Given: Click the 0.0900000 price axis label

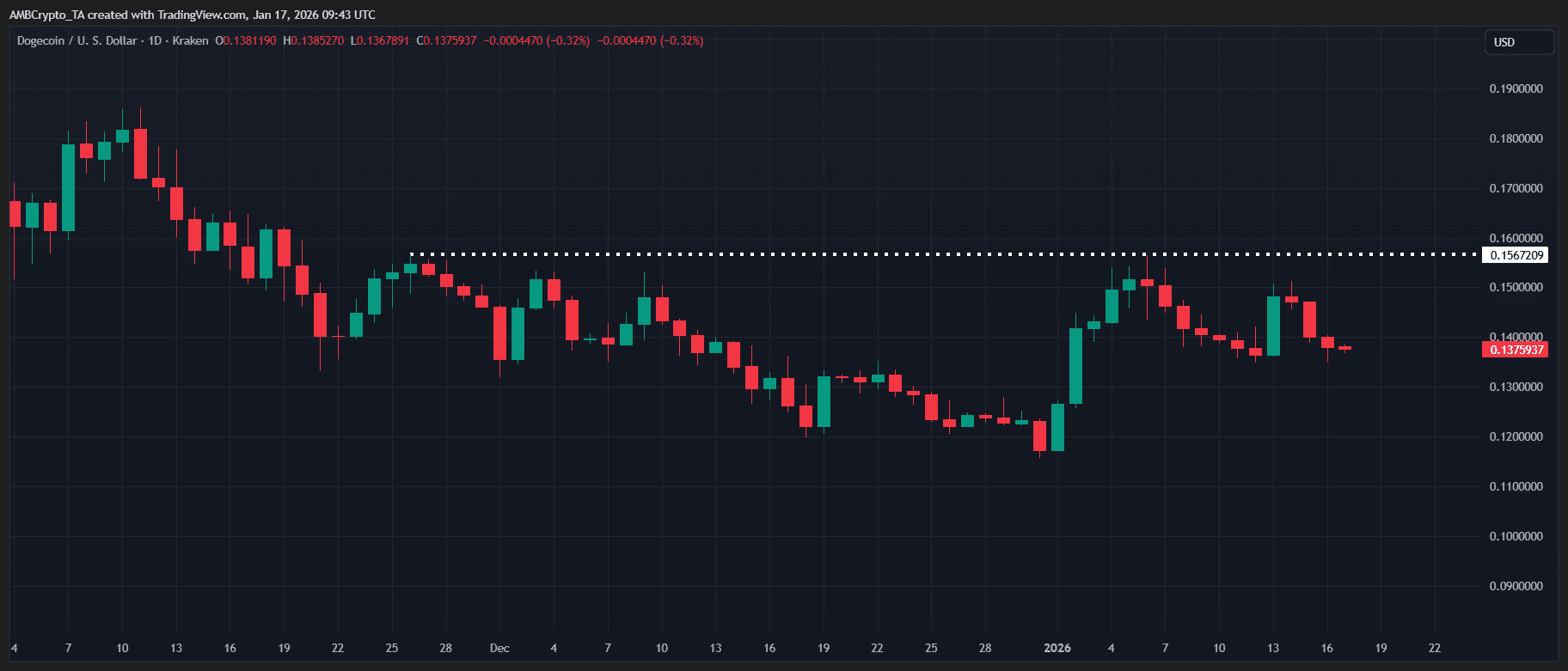Looking at the screenshot, I should tap(1516, 586).
